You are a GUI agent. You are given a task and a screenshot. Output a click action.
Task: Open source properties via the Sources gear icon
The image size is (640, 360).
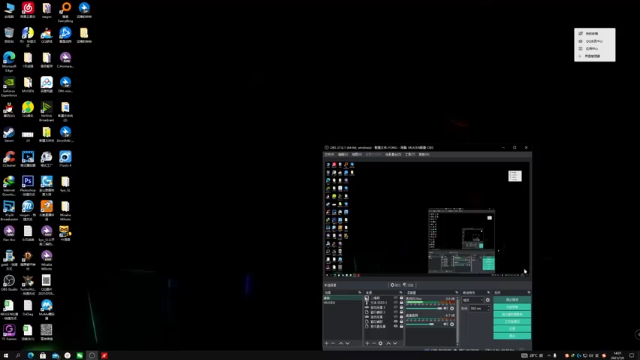380,343
